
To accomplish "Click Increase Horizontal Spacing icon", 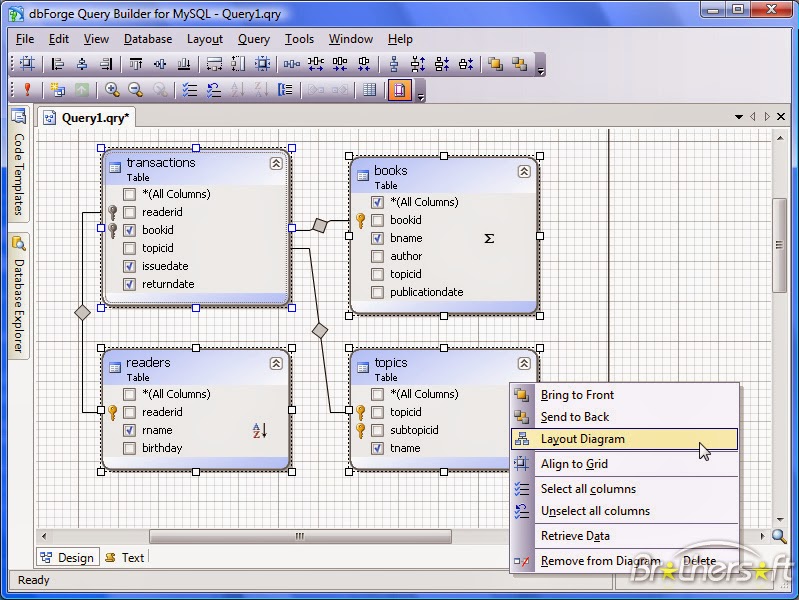I will point(316,64).
